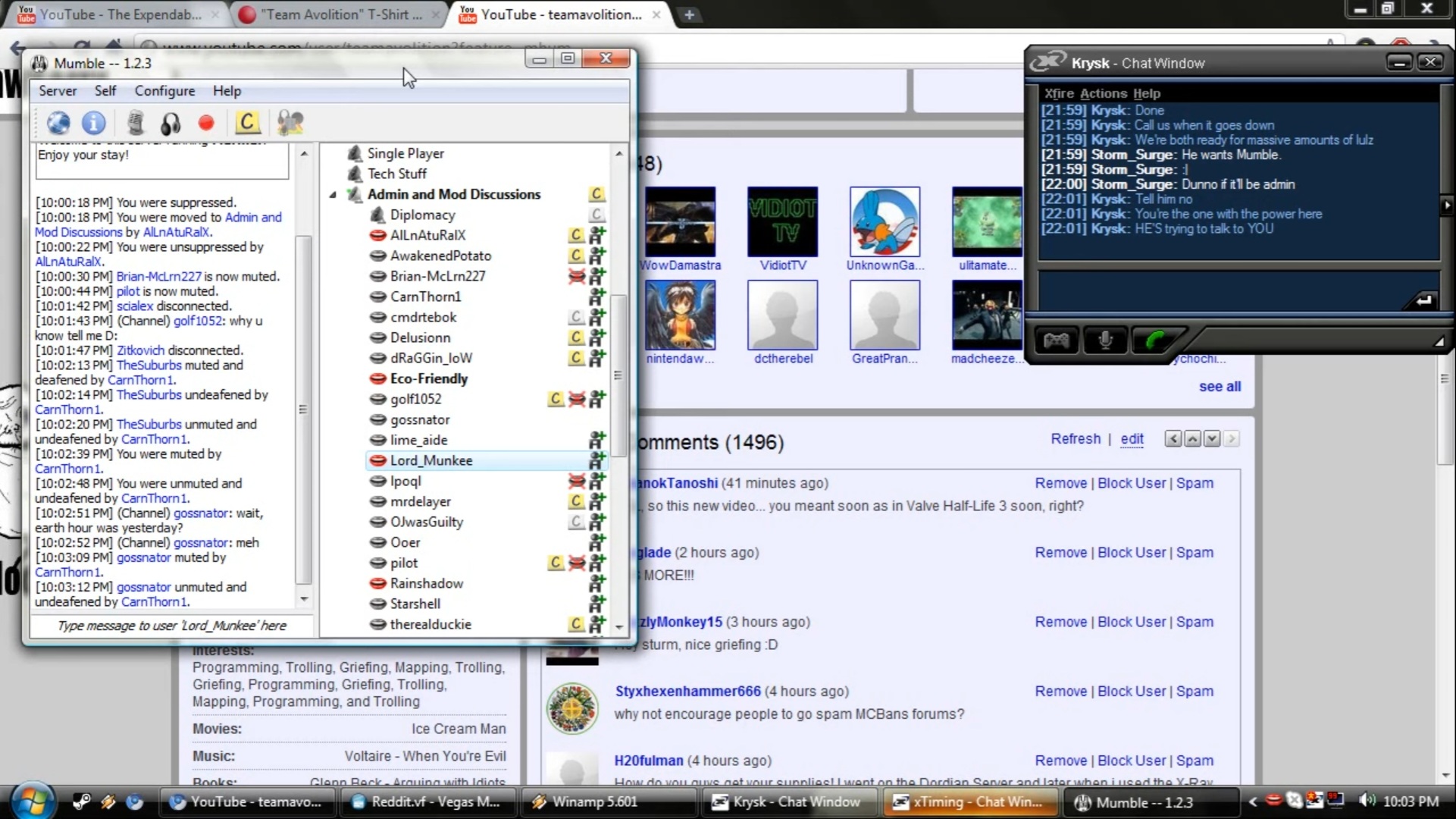Screen dimensions: 1456x819
Task: Click comment icon beside mrdelayer
Action: [x=577, y=501]
